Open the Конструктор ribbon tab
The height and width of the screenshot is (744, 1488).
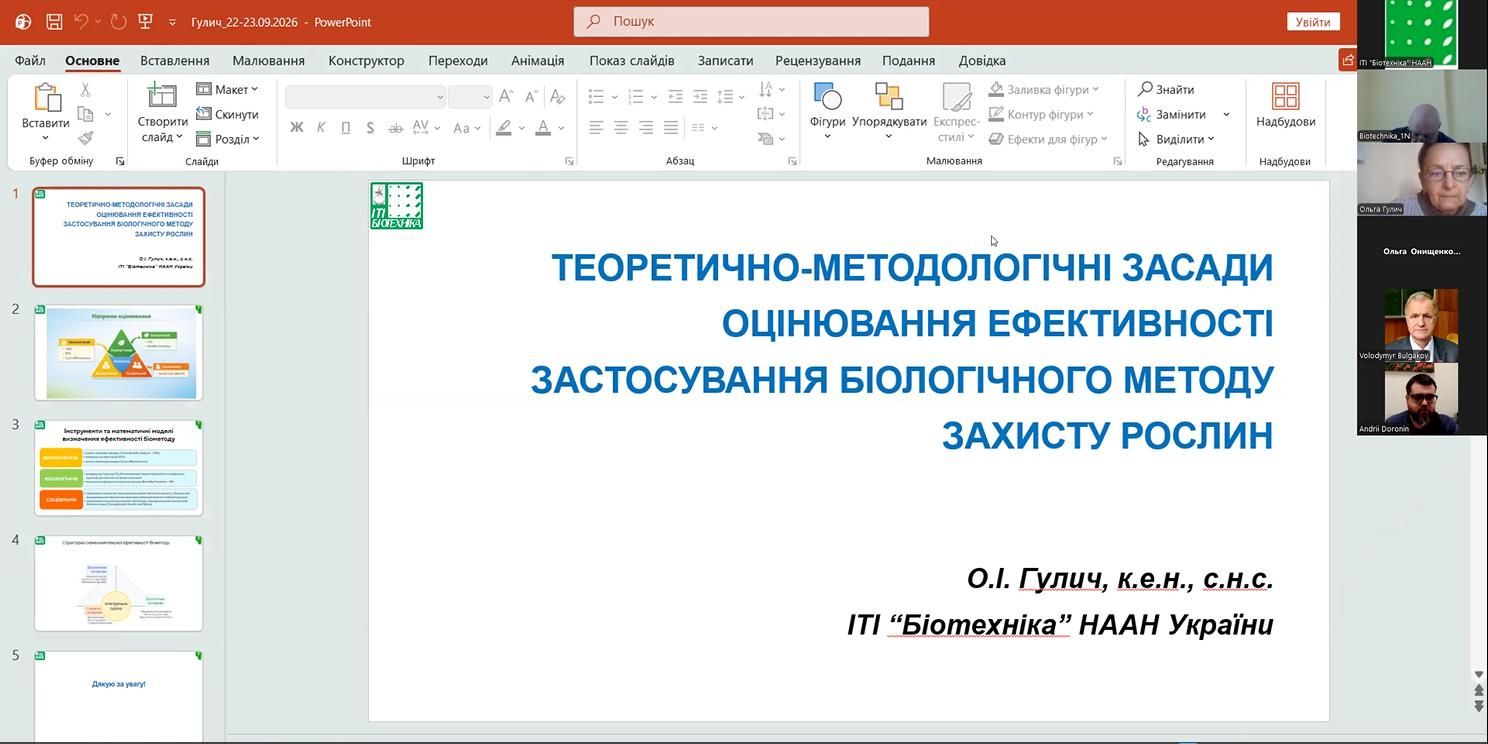pos(366,60)
